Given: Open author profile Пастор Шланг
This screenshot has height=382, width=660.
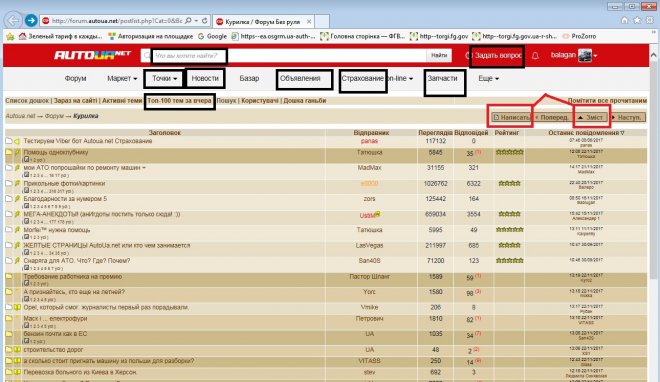Looking at the screenshot, I should [x=370, y=276].
